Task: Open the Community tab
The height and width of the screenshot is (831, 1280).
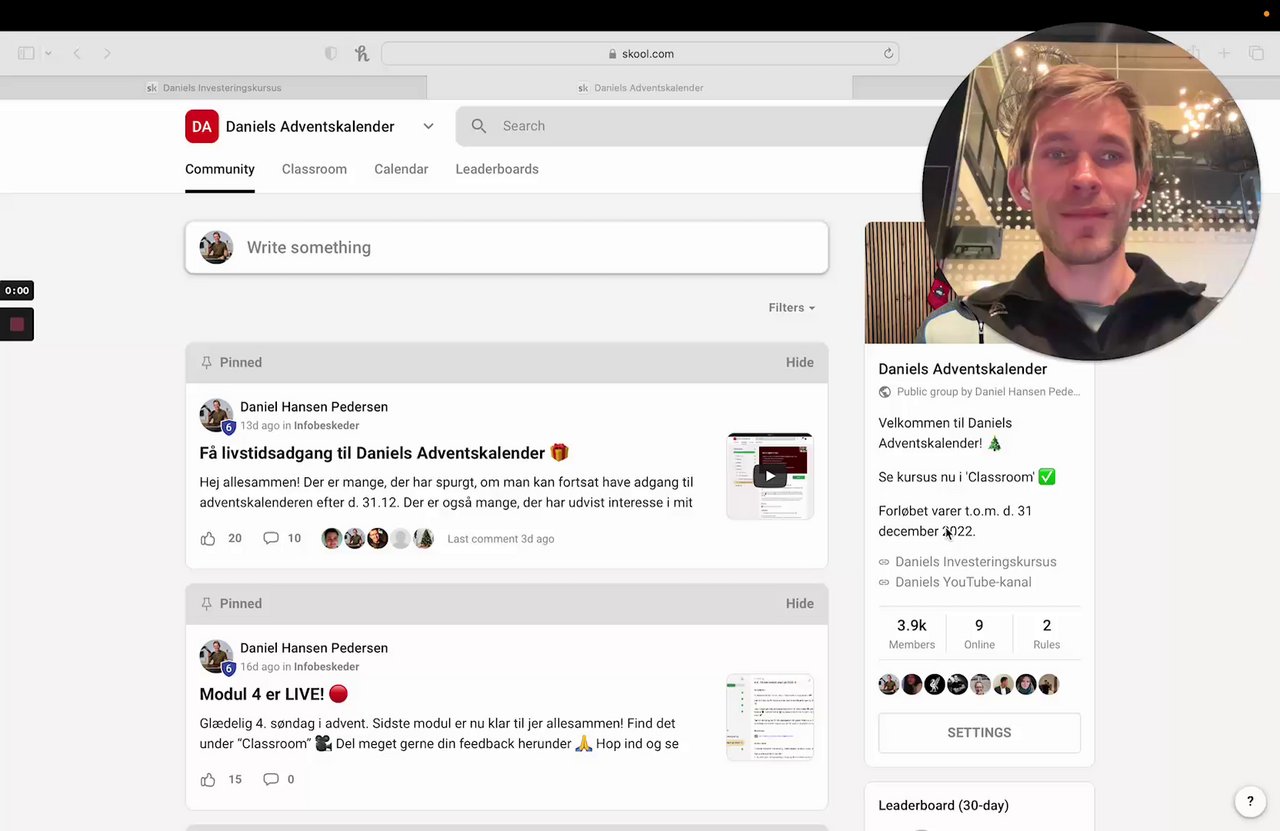Action: (x=220, y=169)
